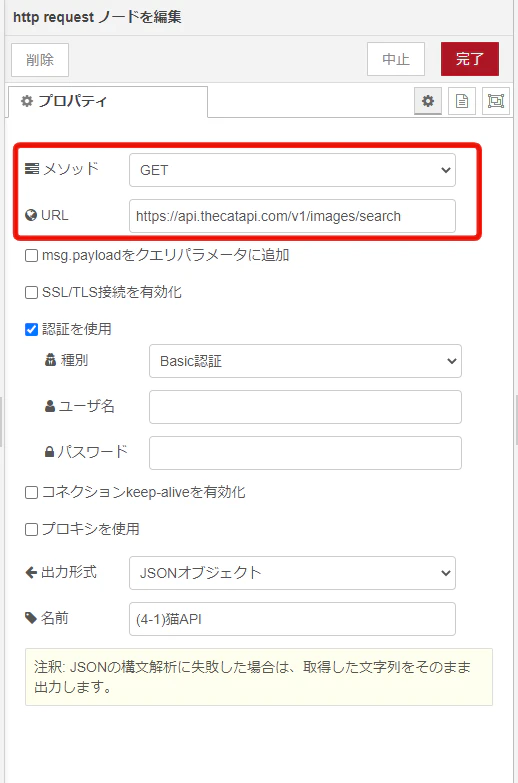Click the 削除 (Delete) button
Image resolution: width=518 pixels, height=783 pixels.
click(40, 60)
